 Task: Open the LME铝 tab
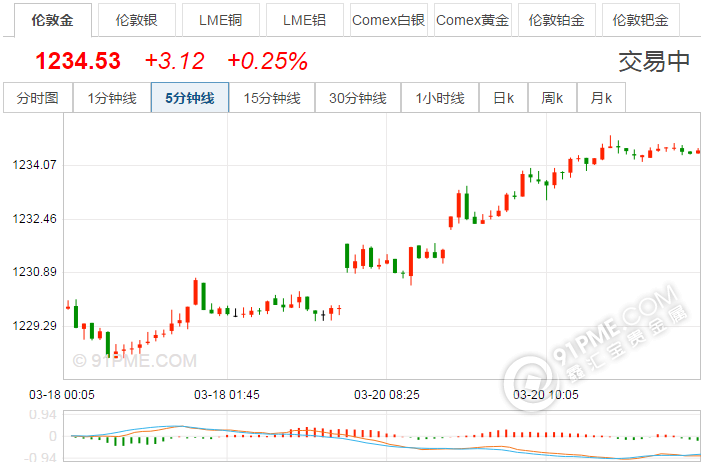point(305,20)
